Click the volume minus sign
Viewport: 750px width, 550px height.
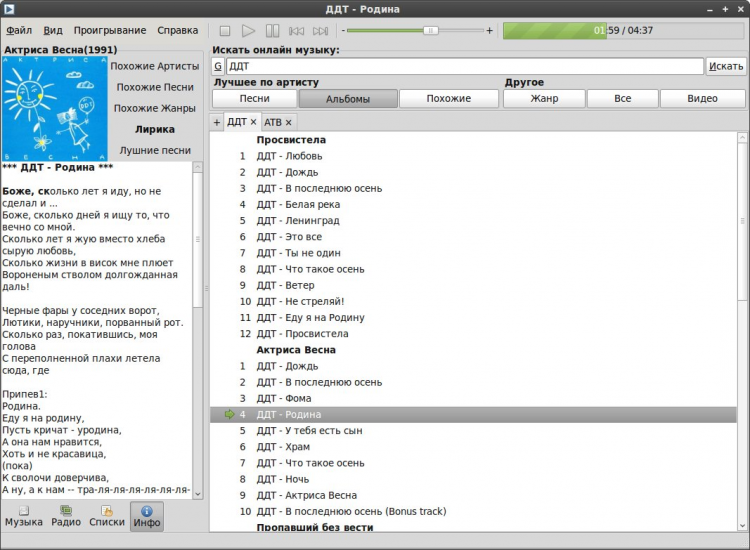pos(343,31)
